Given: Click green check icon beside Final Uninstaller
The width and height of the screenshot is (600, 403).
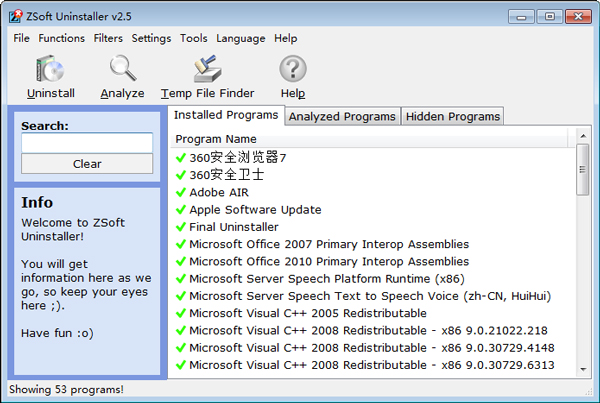Looking at the screenshot, I should click(x=181, y=227).
